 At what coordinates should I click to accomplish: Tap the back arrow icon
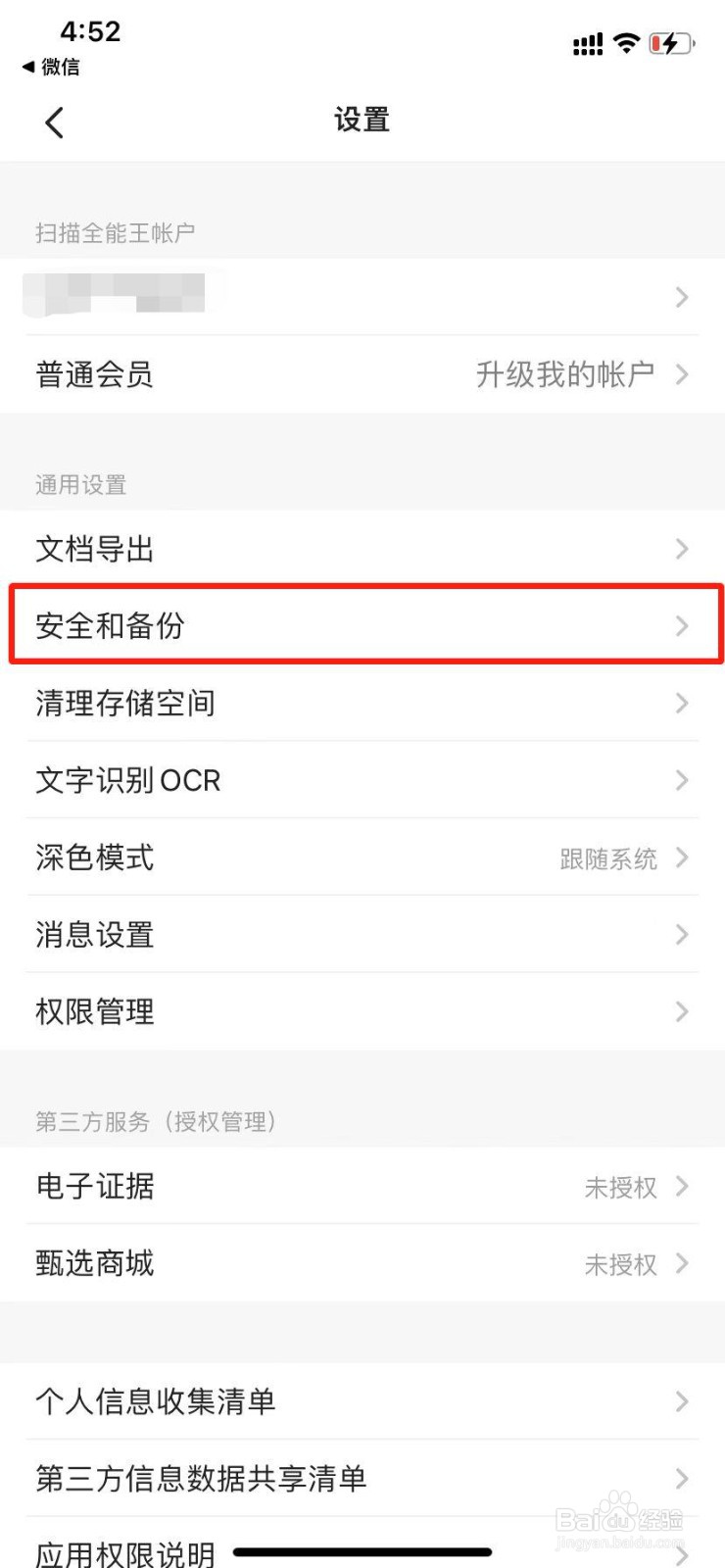coord(55,122)
